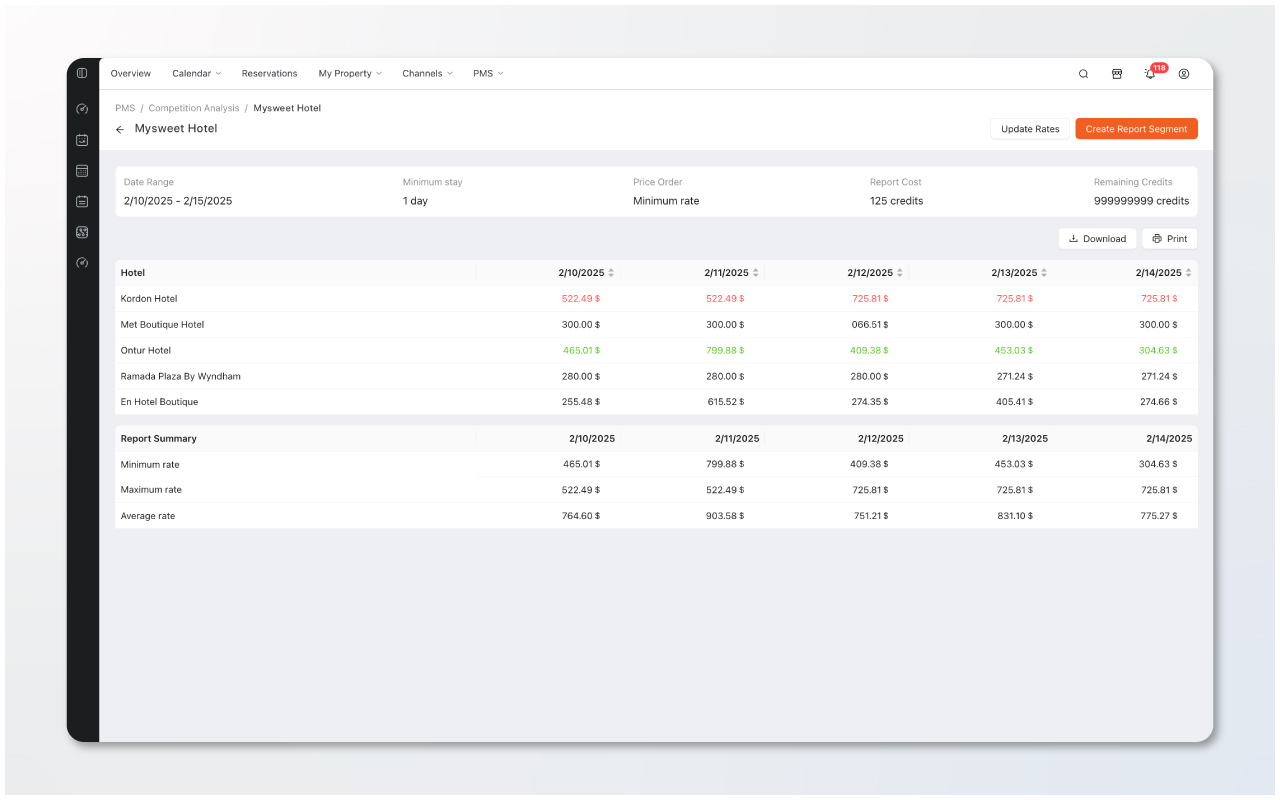
Task: Open the search icon in top bar
Action: point(1083,74)
